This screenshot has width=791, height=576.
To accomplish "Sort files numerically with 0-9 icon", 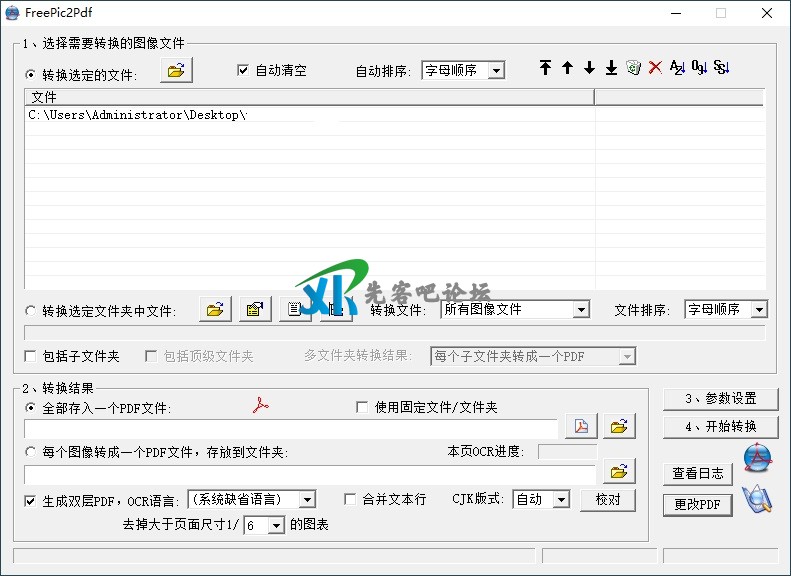I will pyautogui.click(x=699, y=68).
